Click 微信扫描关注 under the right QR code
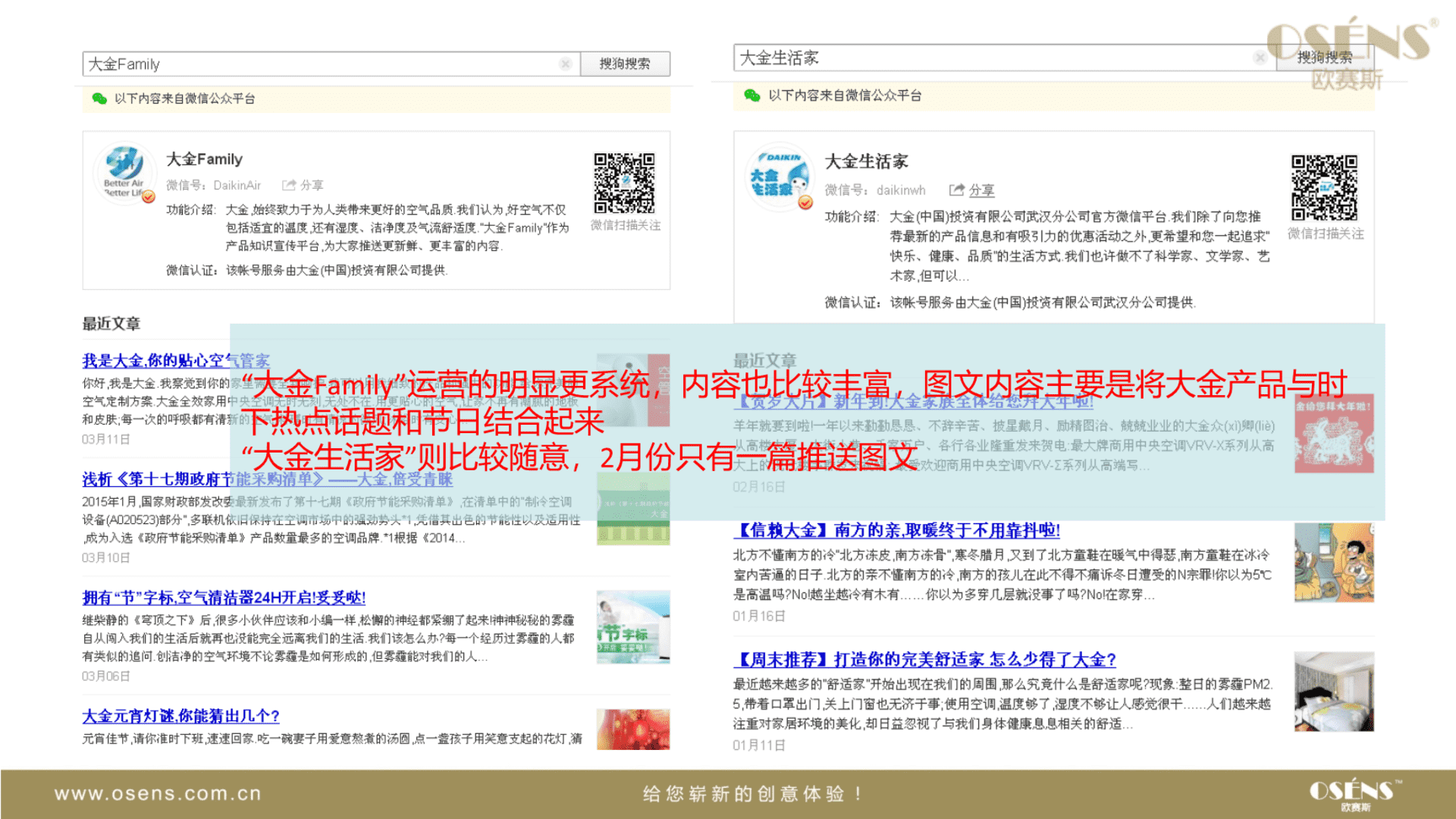 click(1326, 234)
